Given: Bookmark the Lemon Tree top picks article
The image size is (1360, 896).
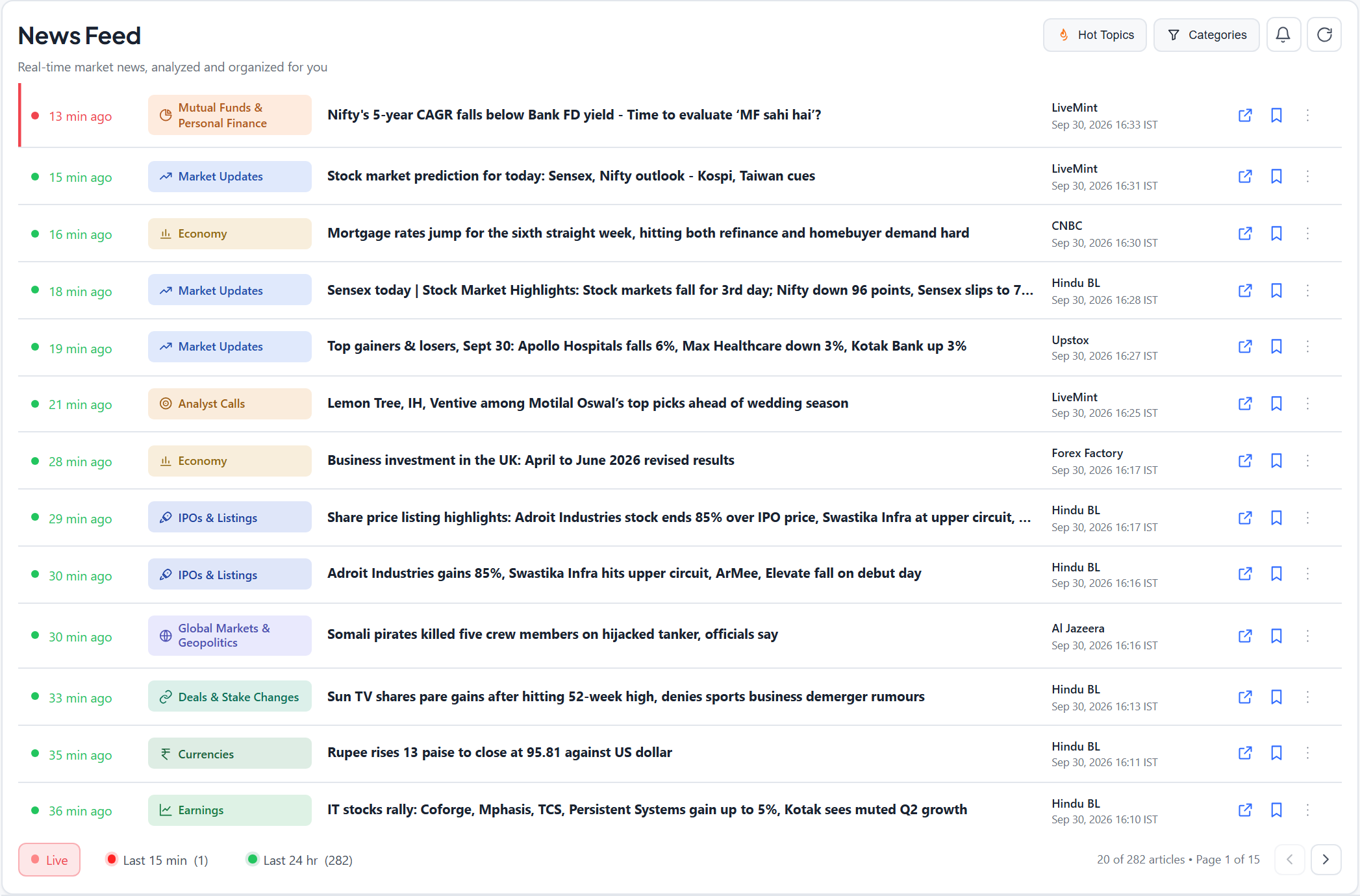Looking at the screenshot, I should point(1276,404).
